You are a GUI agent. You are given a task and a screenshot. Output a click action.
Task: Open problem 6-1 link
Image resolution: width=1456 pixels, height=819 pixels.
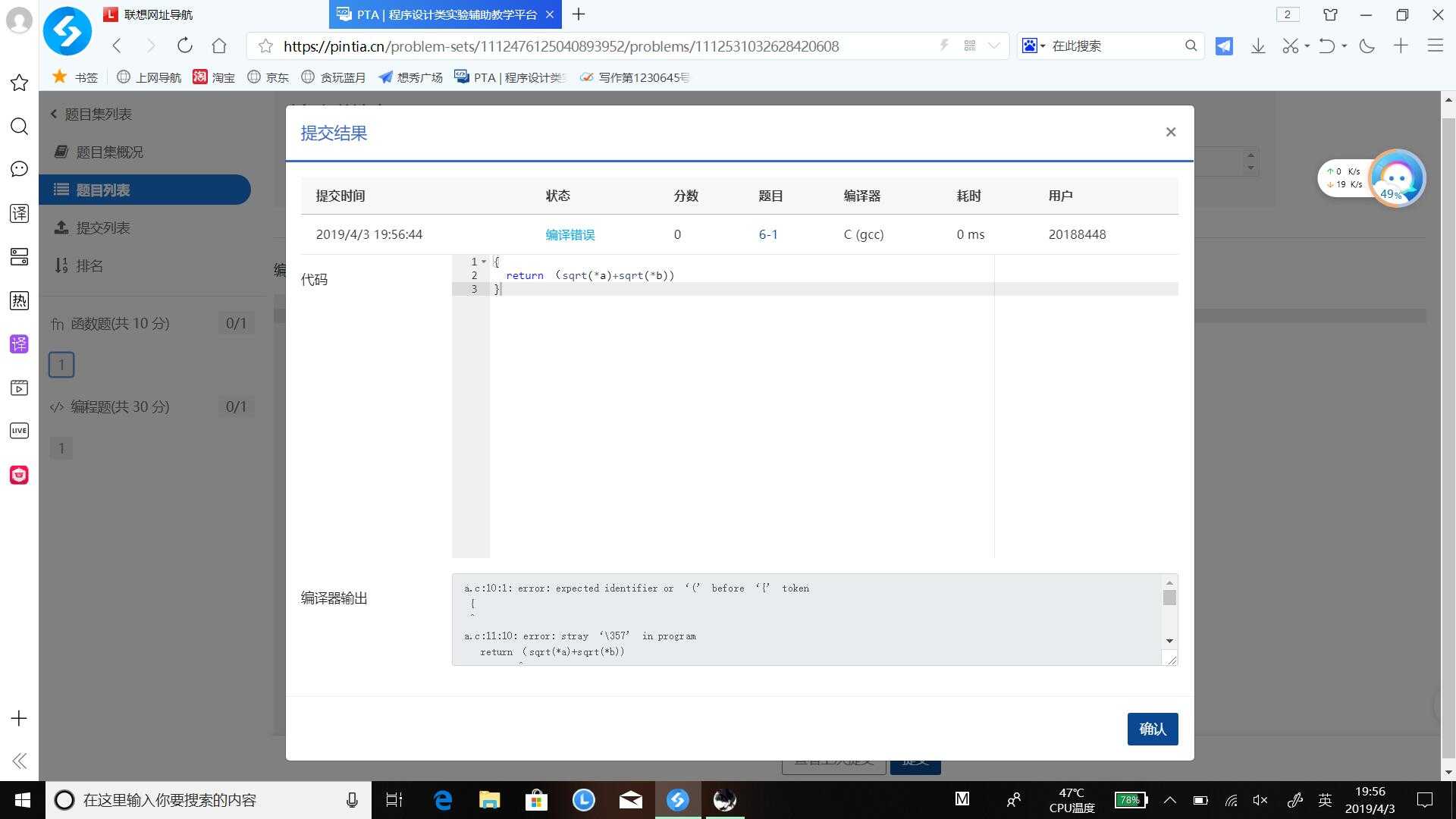(768, 234)
